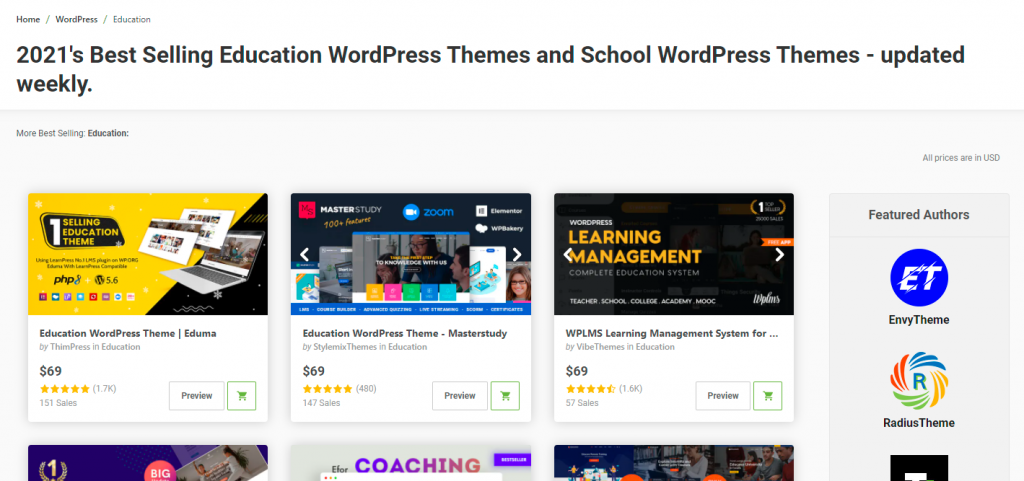Preview the WPLMS theme
The width and height of the screenshot is (1024, 481).
click(723, 396)
